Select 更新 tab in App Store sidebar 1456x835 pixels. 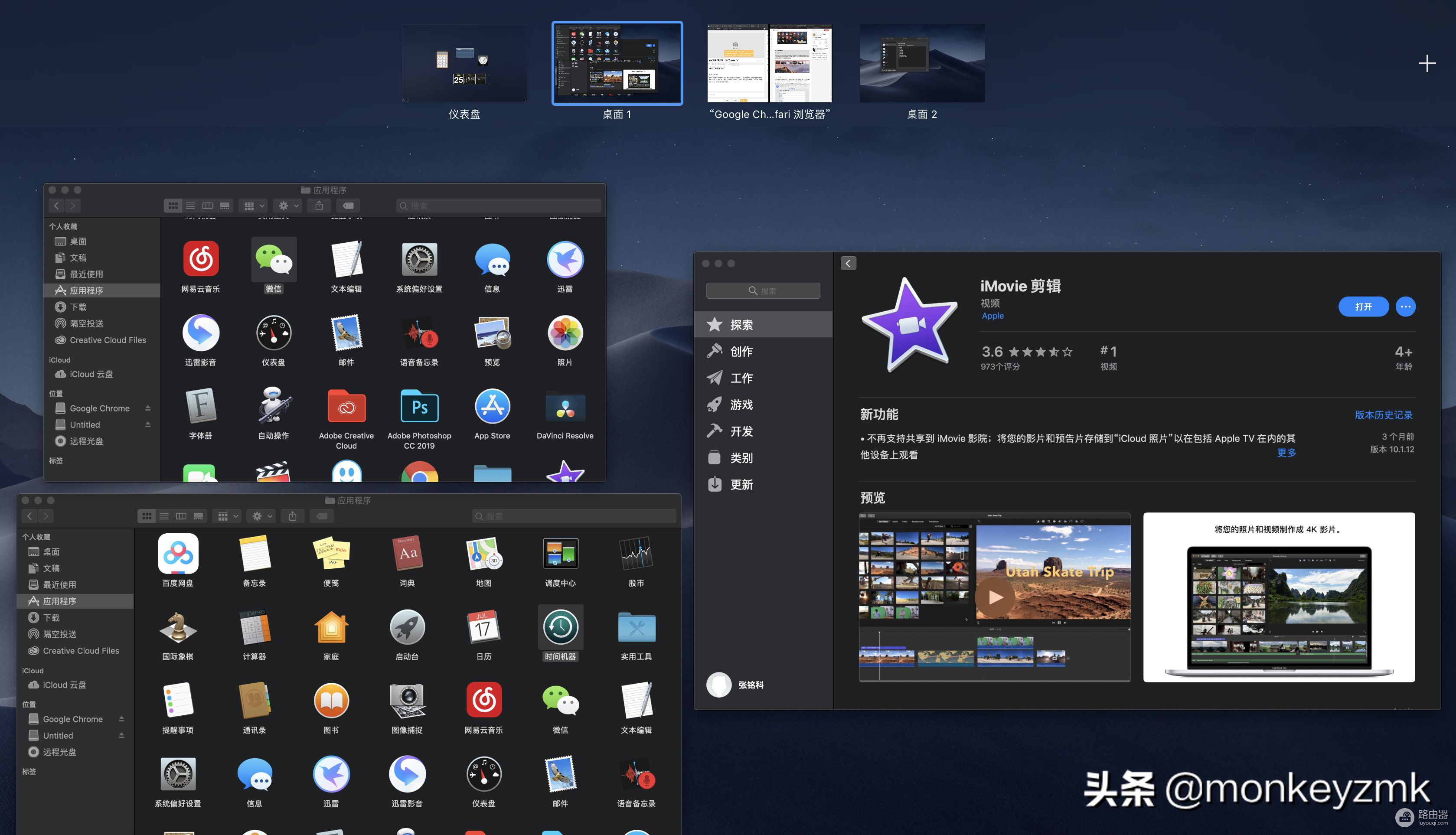coord(763,485)
